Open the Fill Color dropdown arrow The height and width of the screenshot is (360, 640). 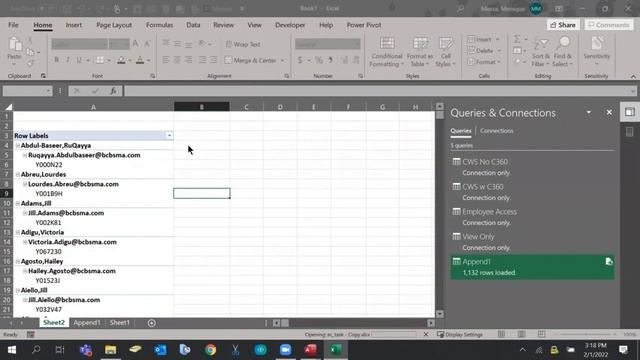pos(130,60)
